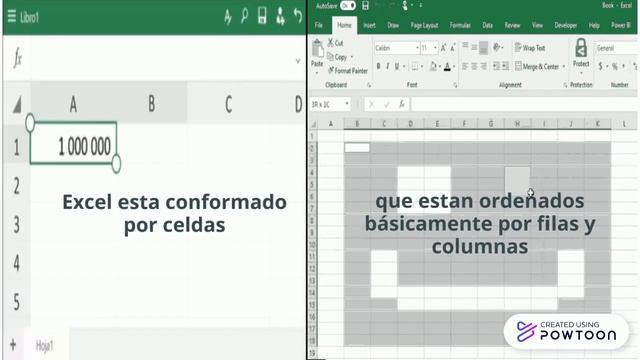Toggle Bold formatting
This screenshot has height=360, width=640.
pos(378,66)
